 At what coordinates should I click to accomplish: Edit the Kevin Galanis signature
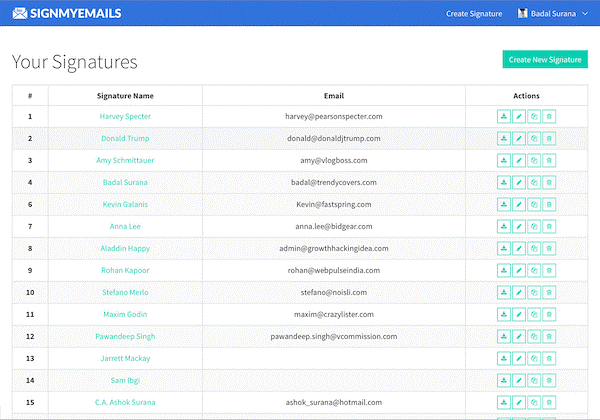coord(519,205)
